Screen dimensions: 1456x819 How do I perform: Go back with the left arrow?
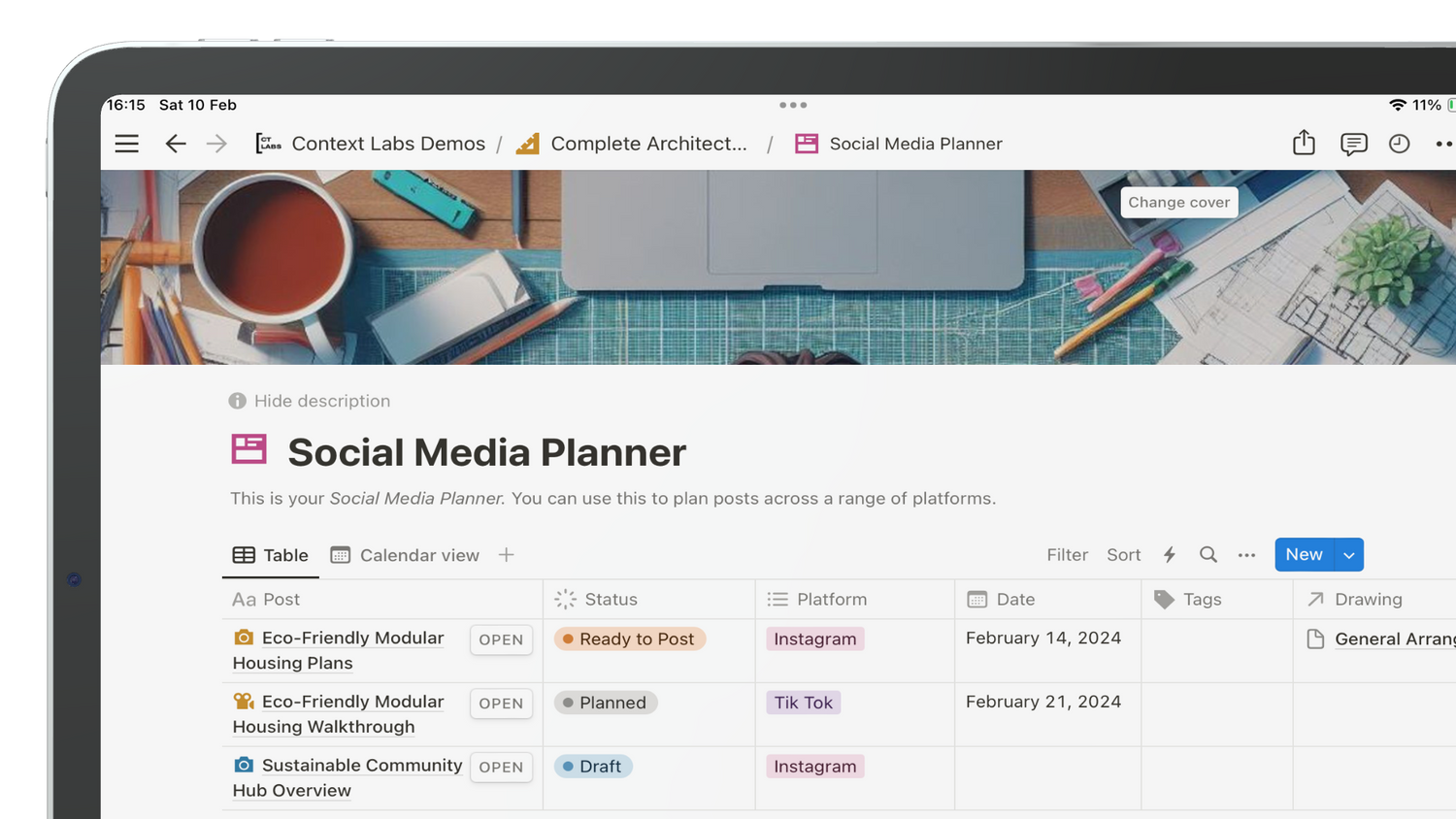pos(175,144)
